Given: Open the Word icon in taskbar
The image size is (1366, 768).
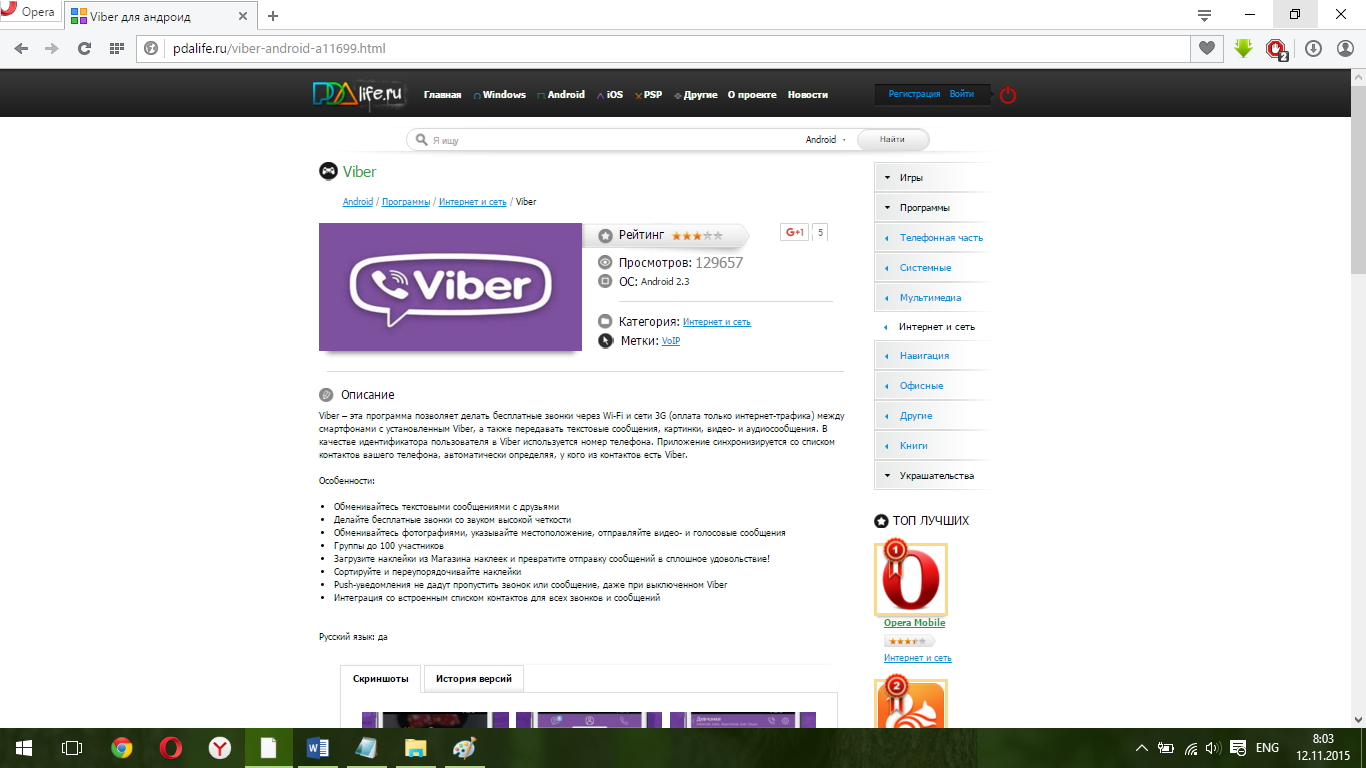Looking at the screenshot, I should pos(318,748).
